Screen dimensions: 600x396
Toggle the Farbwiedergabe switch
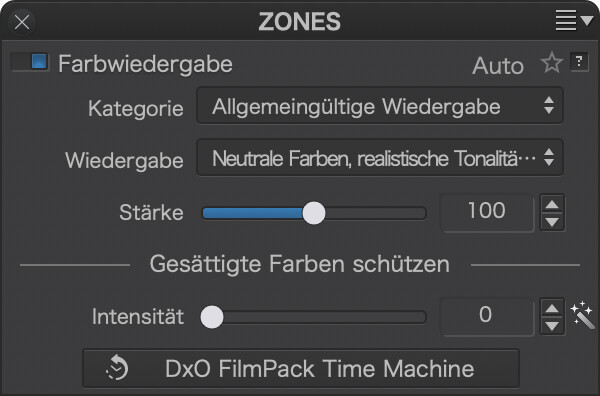point(30,62)
